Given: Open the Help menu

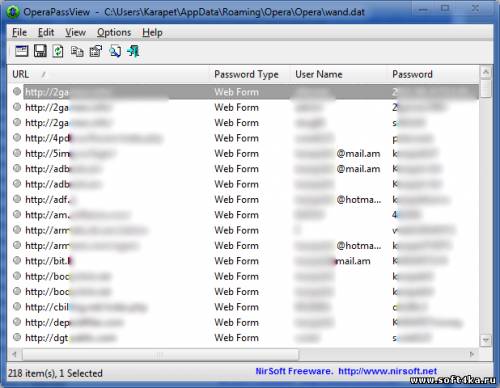Looking at the screenshot, I should (x=152, y=33).
